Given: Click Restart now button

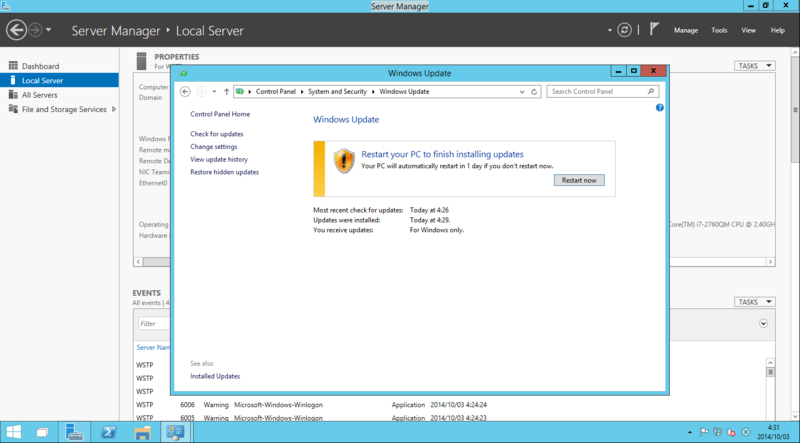Looking at the screenshot, I should click(579, 180).
